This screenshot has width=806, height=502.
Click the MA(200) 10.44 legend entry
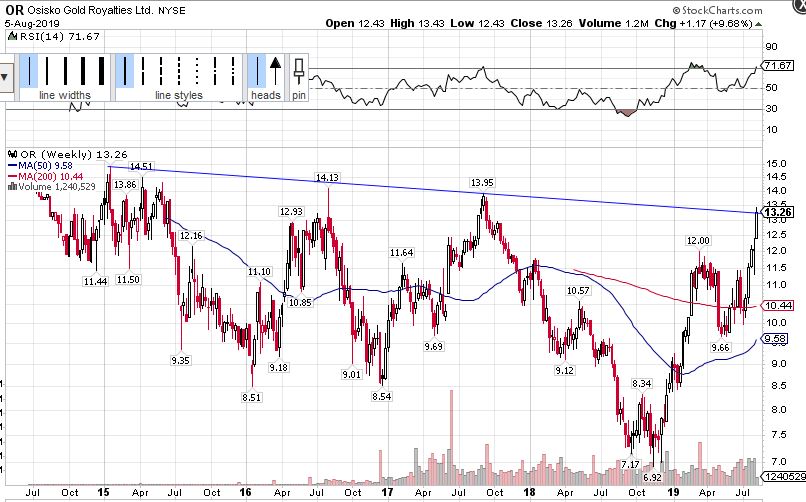[x=45, y=176]
